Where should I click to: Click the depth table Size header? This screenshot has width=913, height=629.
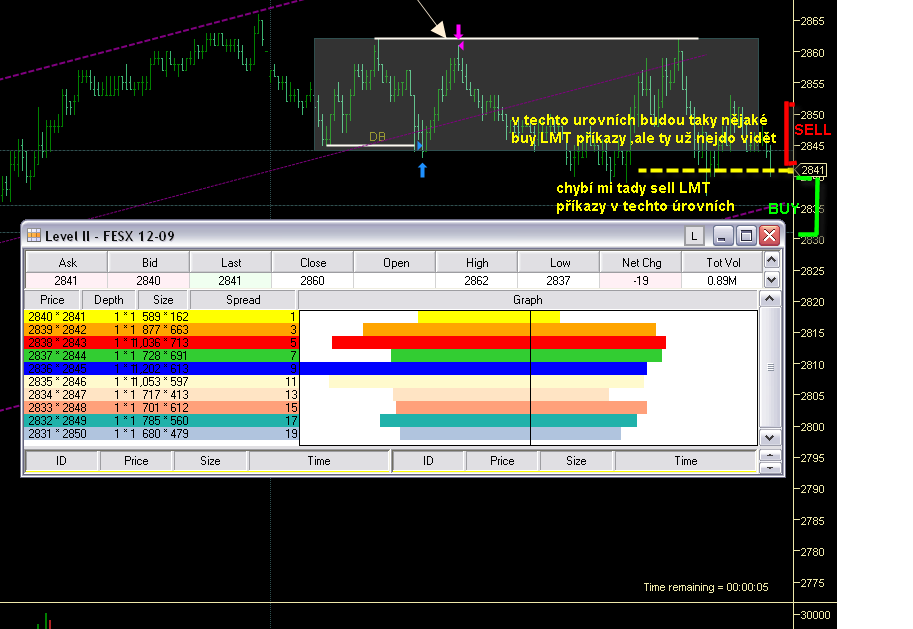pos(163,300)
